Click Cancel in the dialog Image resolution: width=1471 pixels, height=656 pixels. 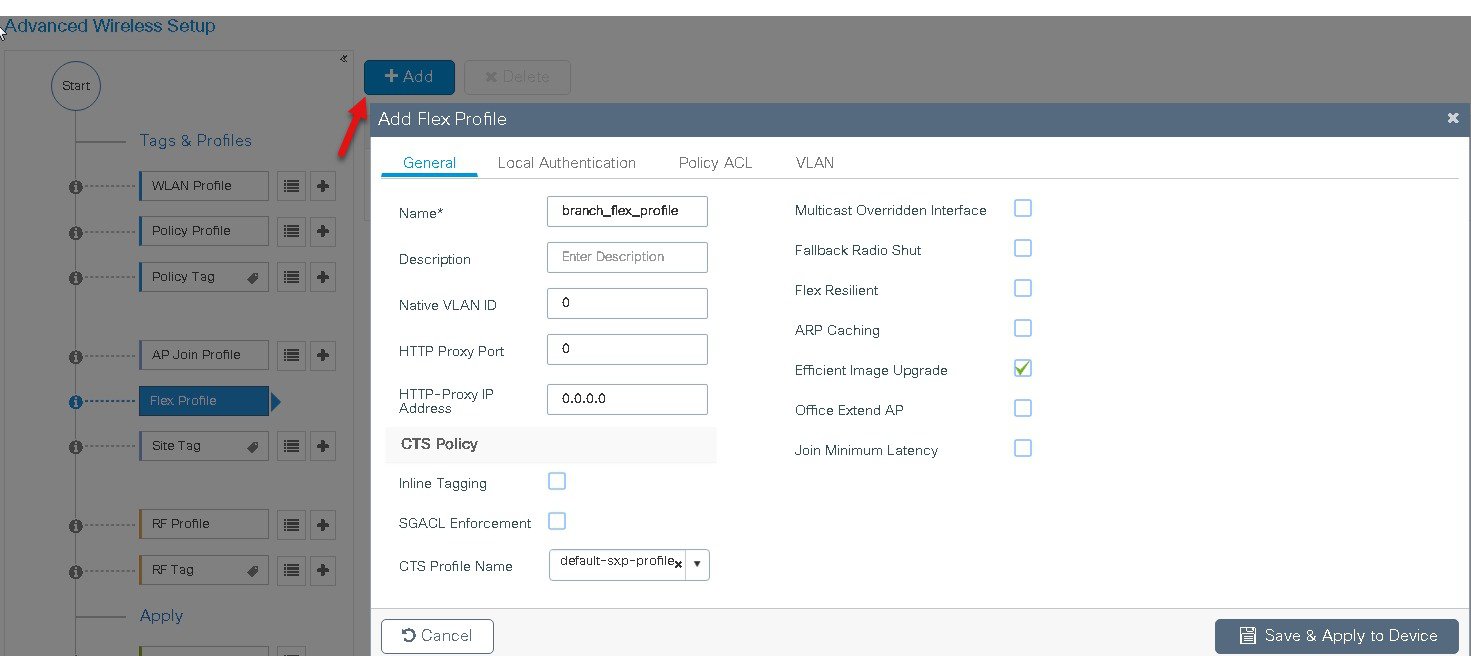(x=437, y=636)
